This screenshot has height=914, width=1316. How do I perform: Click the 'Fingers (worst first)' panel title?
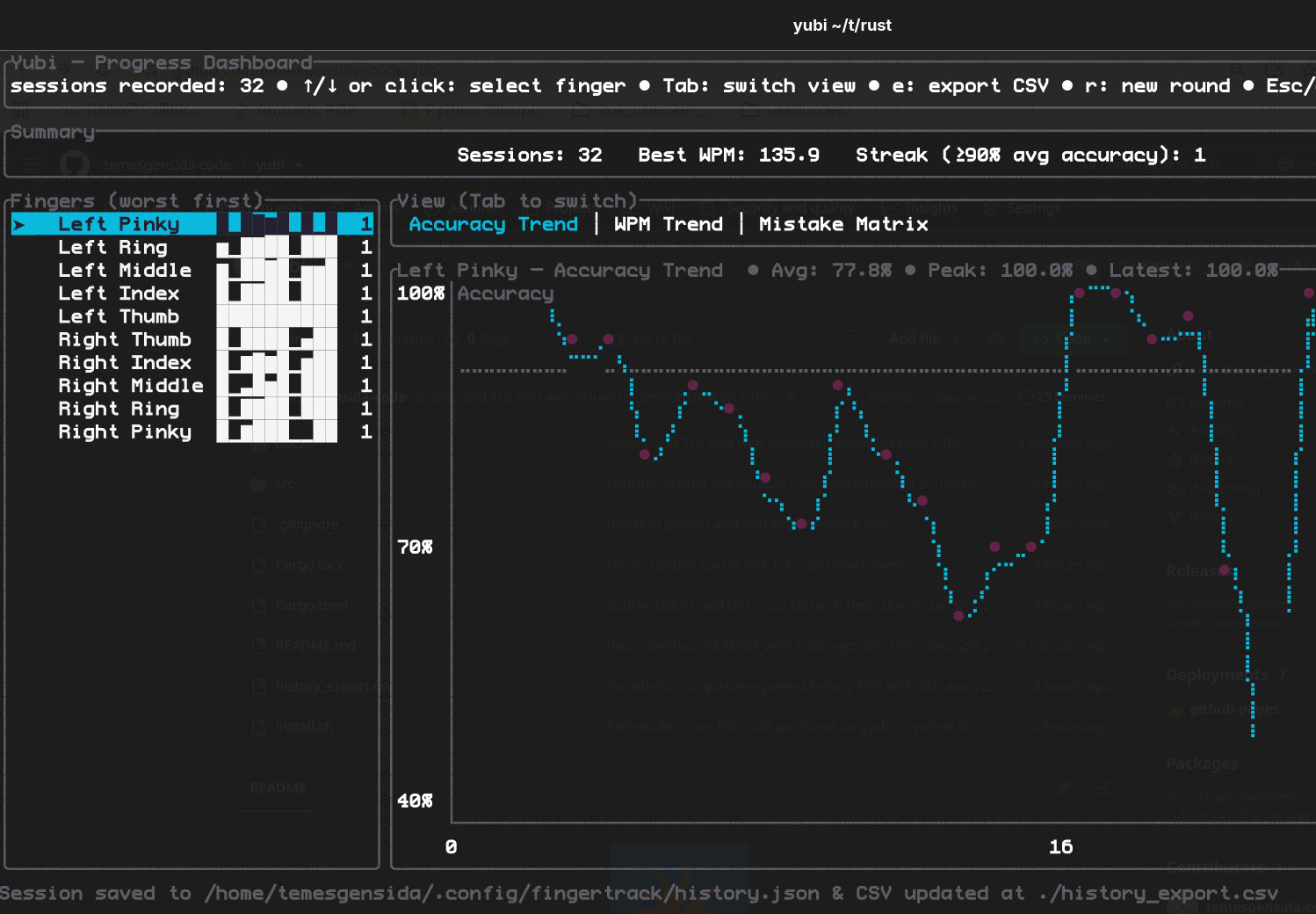coord(137,201)
